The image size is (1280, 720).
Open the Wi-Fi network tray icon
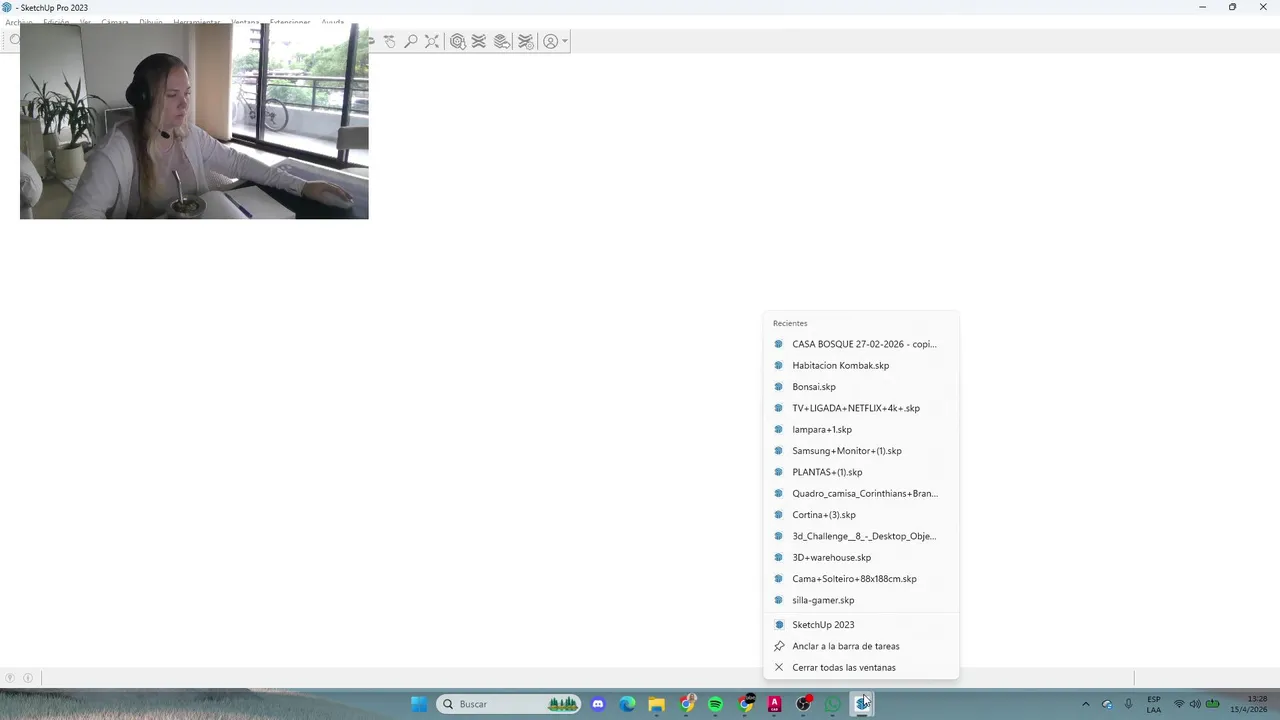click(x=1179, y=704)
